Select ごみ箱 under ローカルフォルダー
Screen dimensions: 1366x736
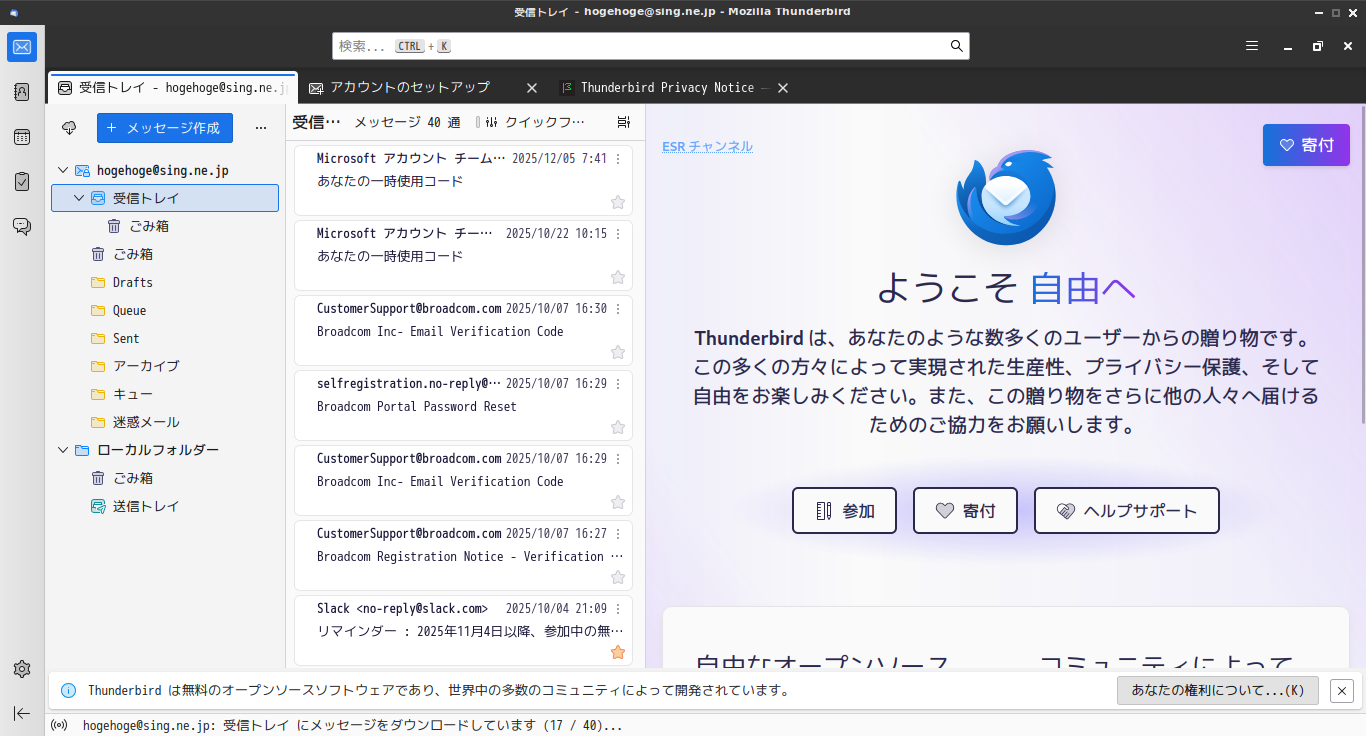click(165, 478)
